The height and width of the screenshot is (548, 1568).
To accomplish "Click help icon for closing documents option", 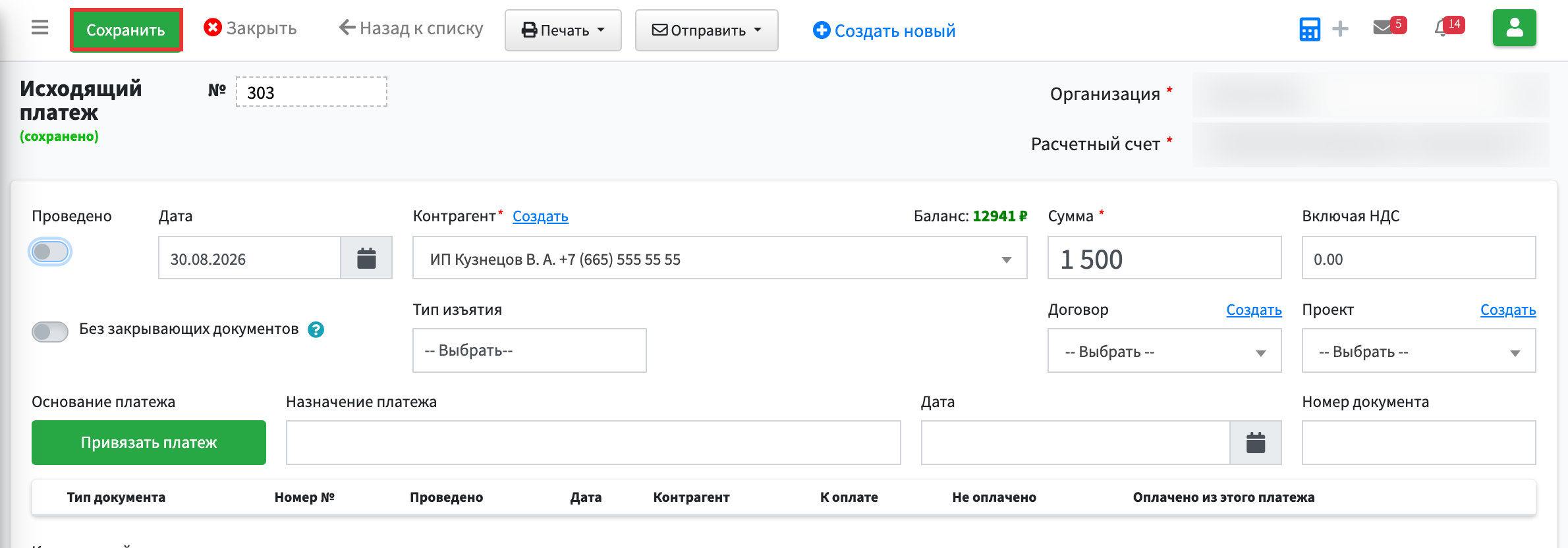I will [316, 329].
